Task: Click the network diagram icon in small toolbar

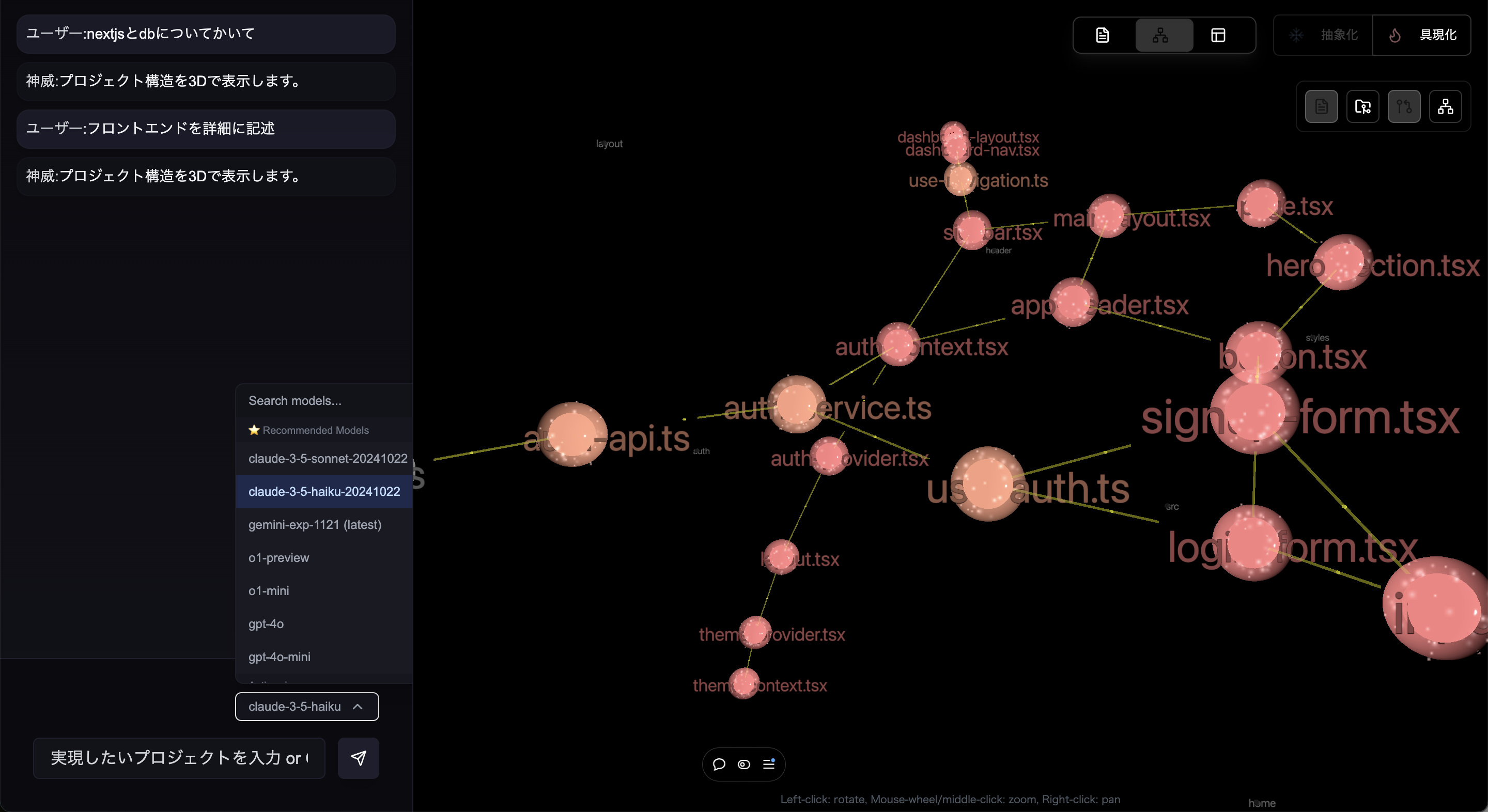Action: [x=1445, y=106]
